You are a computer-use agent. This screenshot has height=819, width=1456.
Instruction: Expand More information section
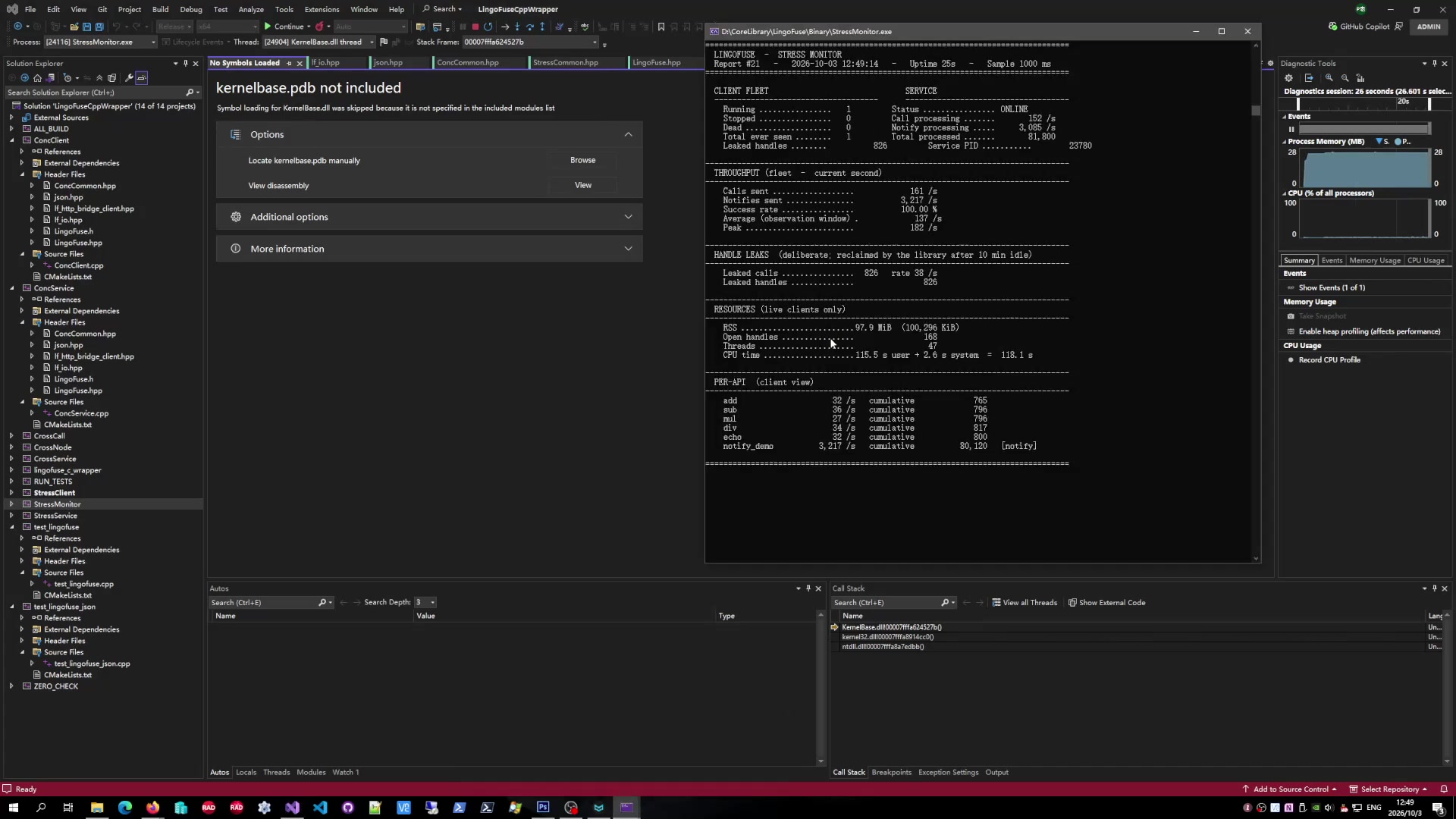(429, 249)
